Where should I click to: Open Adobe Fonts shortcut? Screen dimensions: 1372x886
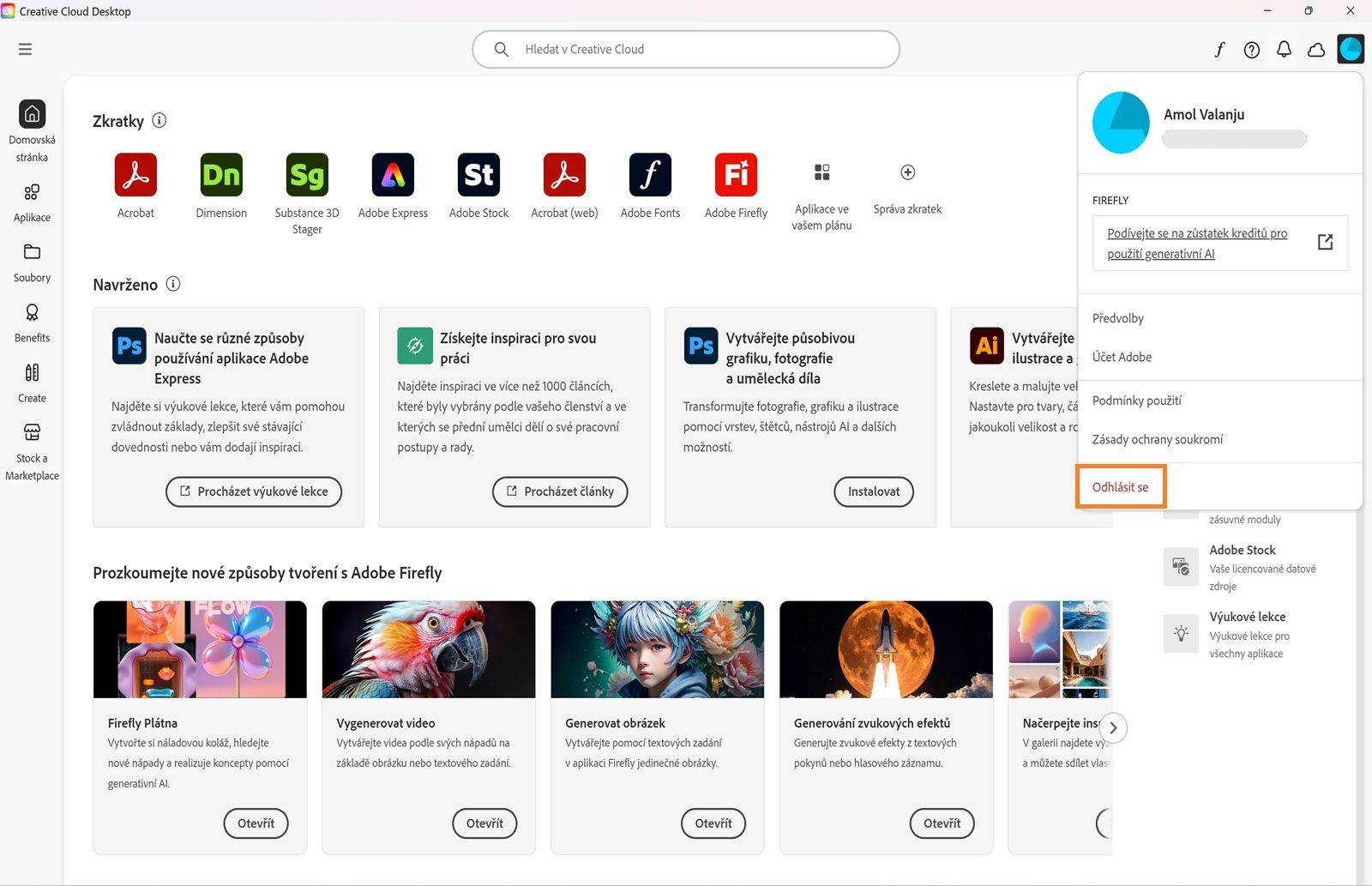(650, 175)
